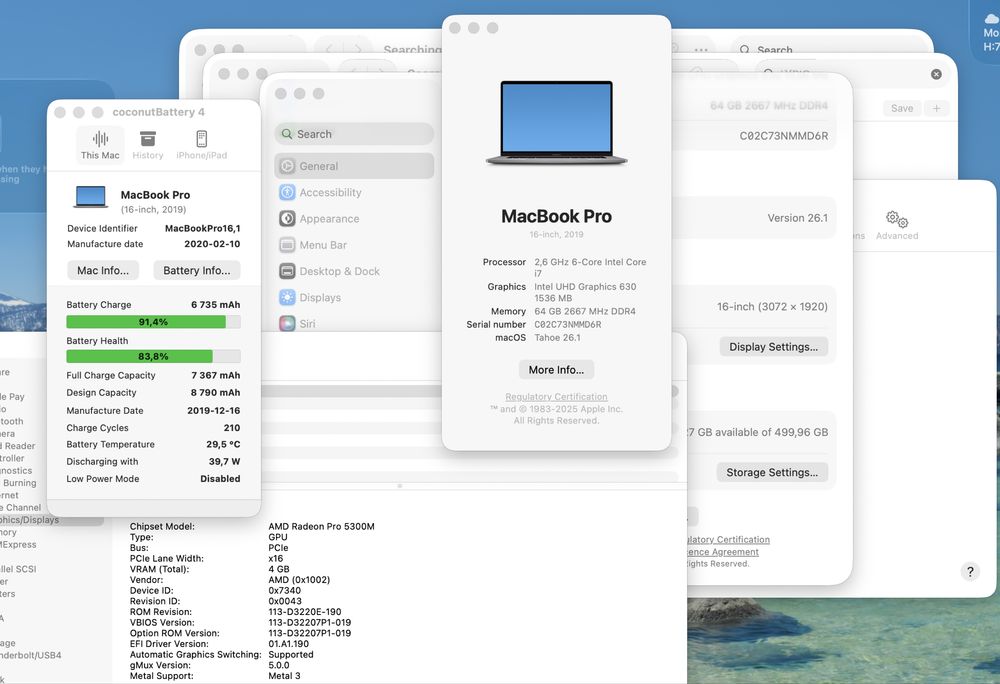1000x684 pixels.
Task: Click the Storage Settings... button
Action: point(772,472)
